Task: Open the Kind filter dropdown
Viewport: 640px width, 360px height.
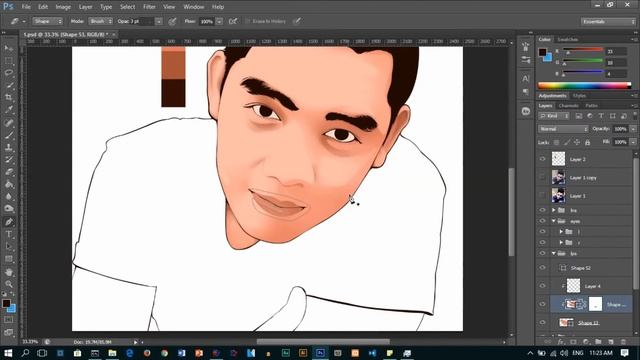Action: point(554,116)
